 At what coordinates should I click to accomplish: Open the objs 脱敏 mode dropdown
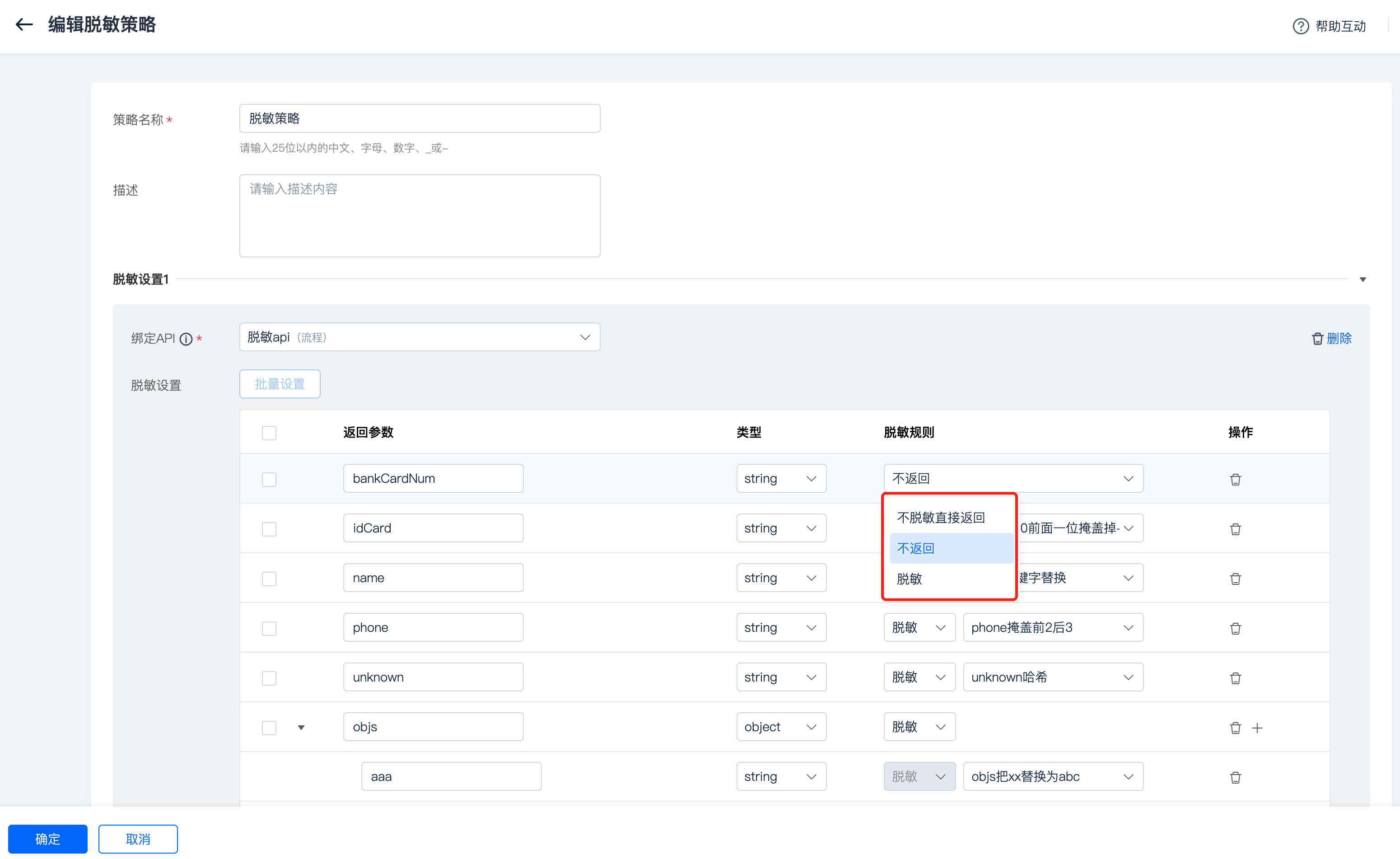[919, 727]
